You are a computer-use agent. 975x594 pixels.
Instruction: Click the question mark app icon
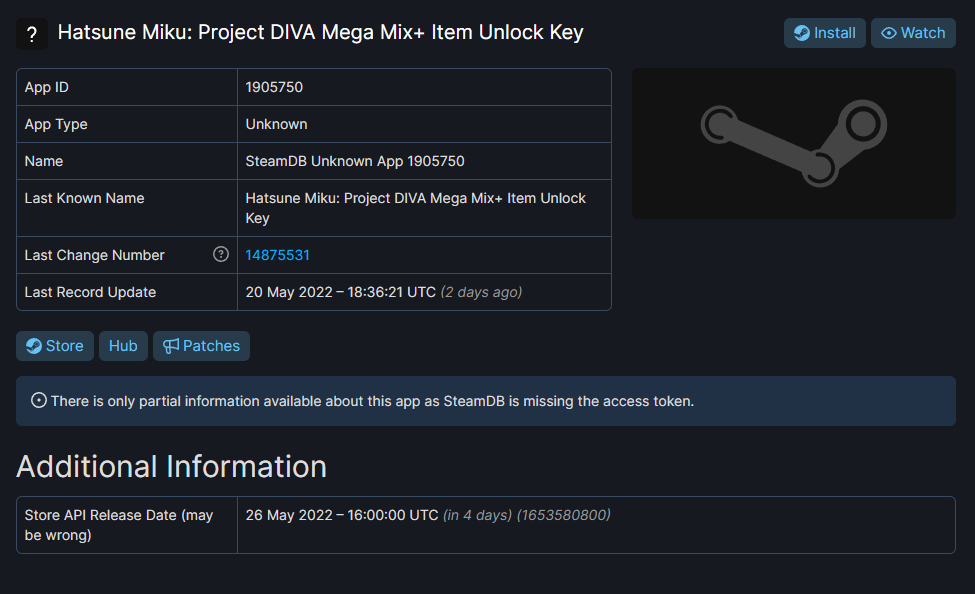[32, 34]
